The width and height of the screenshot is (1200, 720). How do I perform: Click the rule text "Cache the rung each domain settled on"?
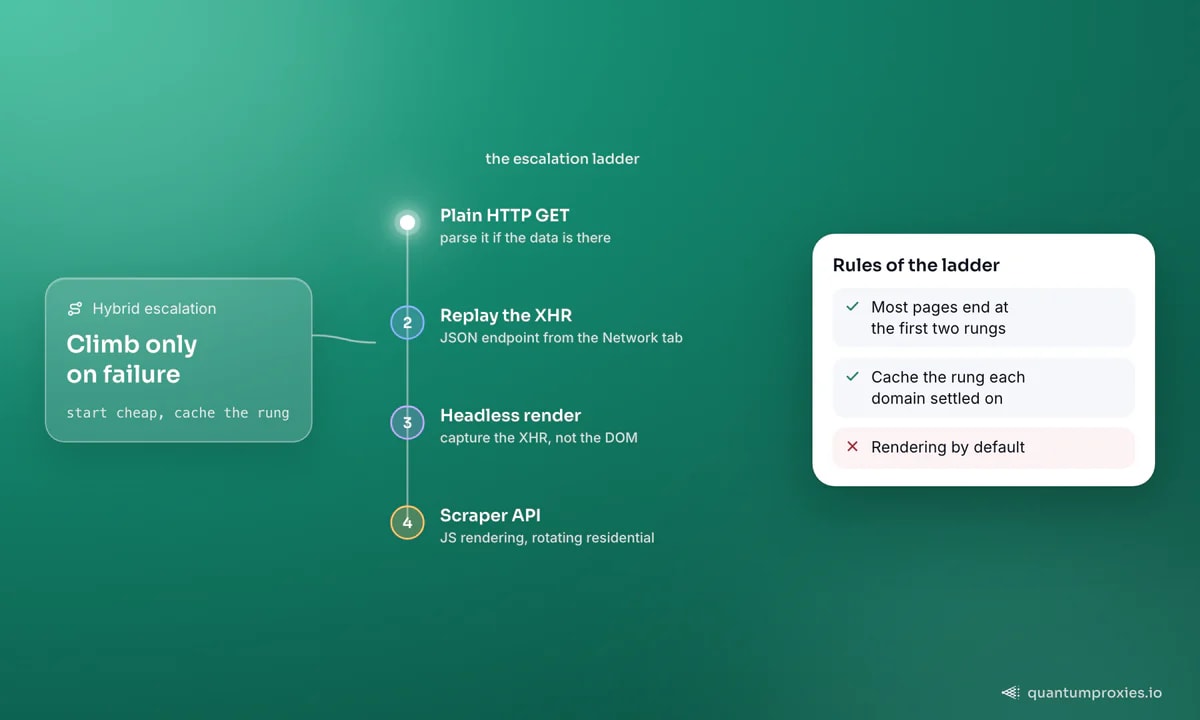pos(948,388)
